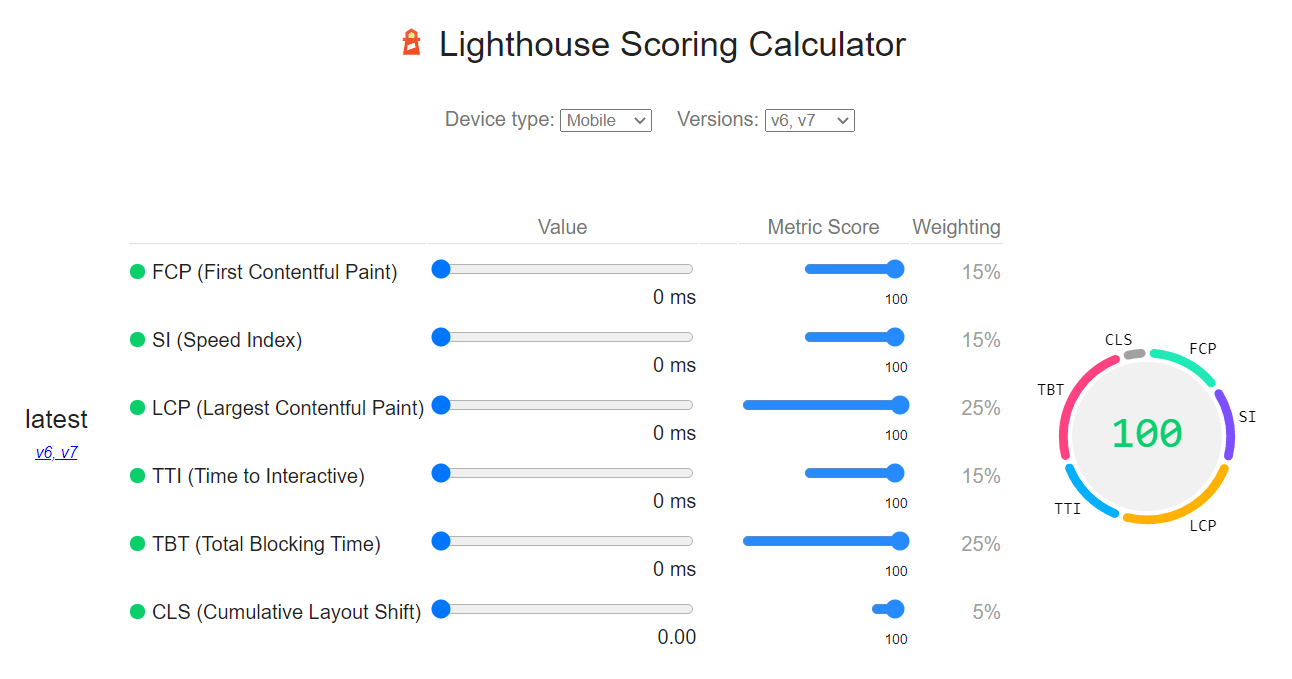This screenshot has width=1292, height=679.
Task: Click the lighthouse icon in the page title
Action: [x=411, y=43]
